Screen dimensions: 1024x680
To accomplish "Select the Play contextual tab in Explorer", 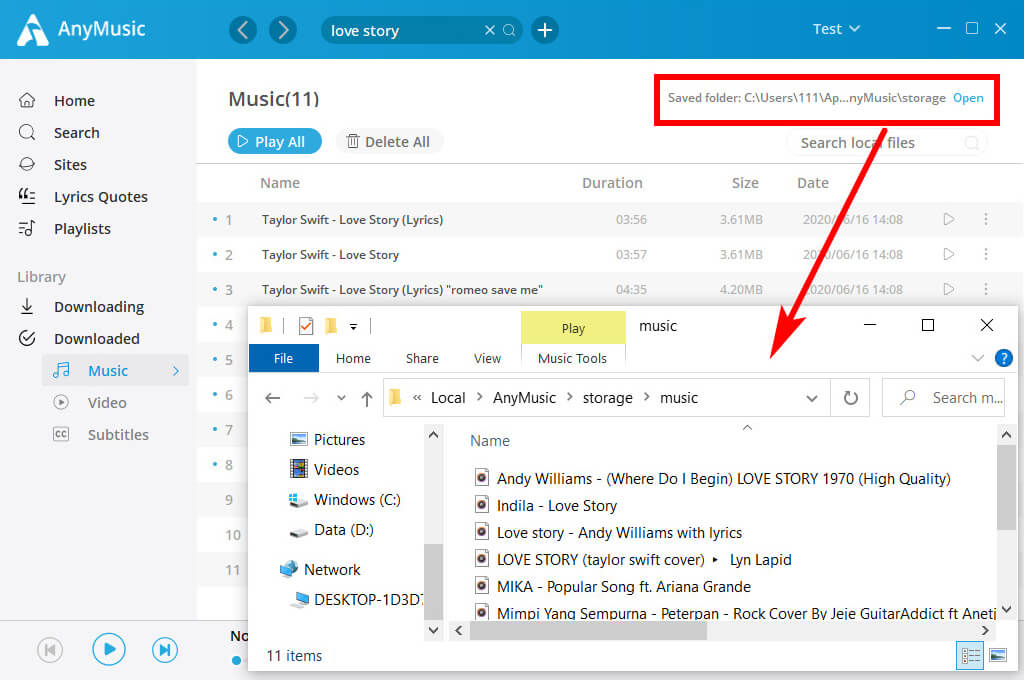I will (573, 328).
